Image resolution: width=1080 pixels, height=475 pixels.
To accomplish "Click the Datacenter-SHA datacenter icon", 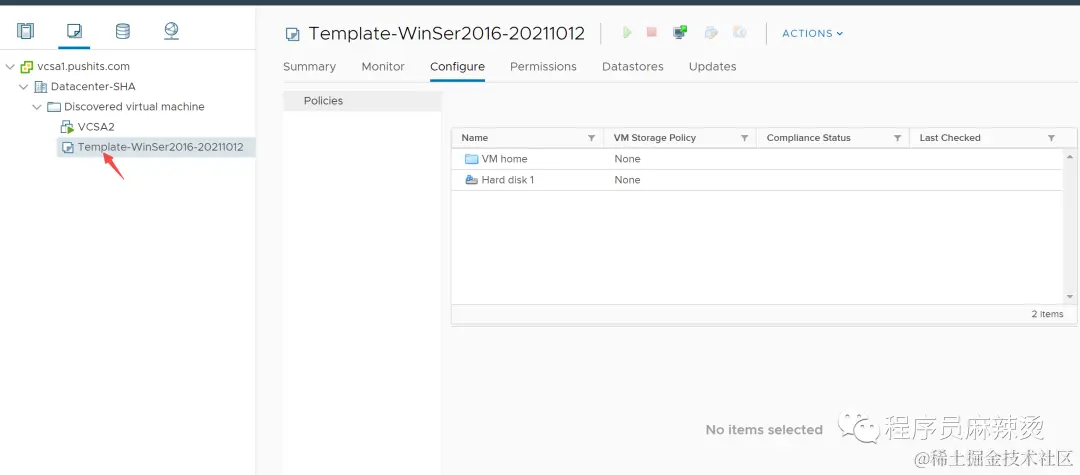I will (x=41, y=87).
